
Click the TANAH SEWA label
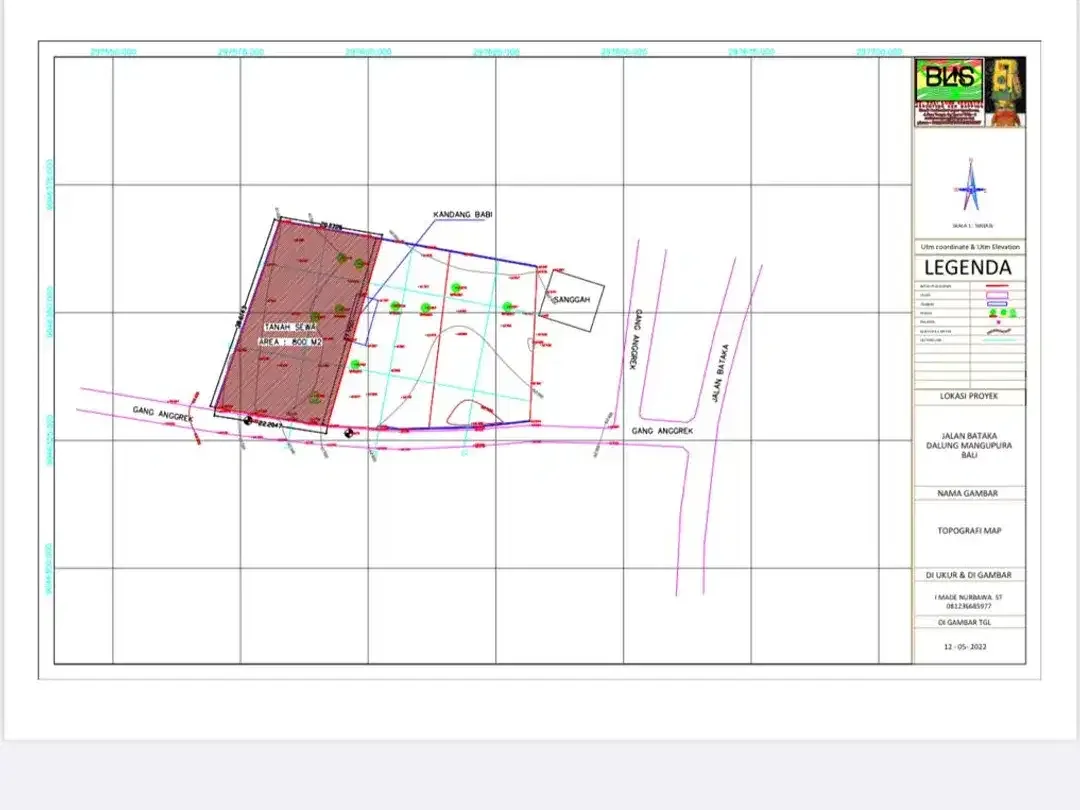click(x=290, y=327)
